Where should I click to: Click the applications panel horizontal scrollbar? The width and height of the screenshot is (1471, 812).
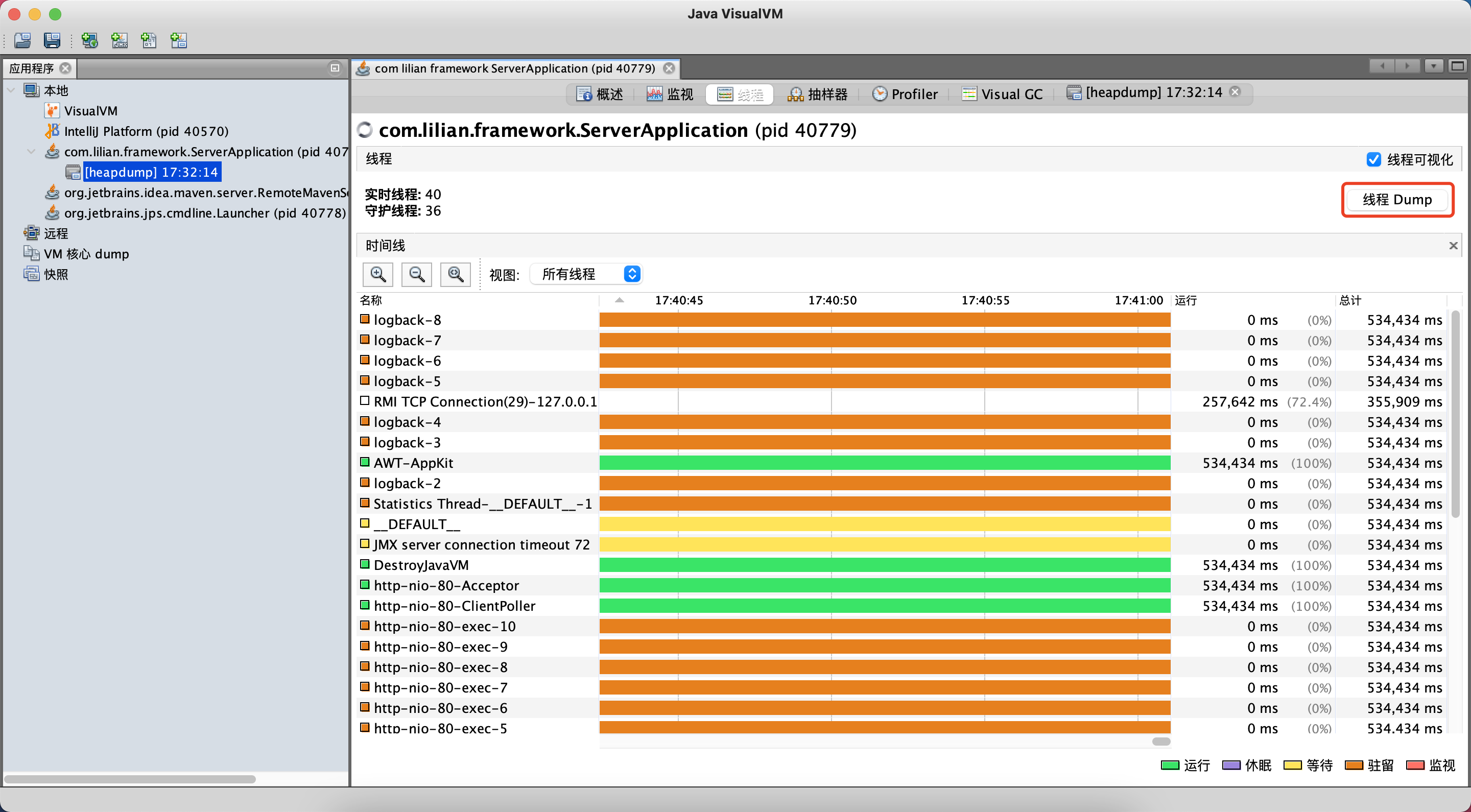point(130,779)
